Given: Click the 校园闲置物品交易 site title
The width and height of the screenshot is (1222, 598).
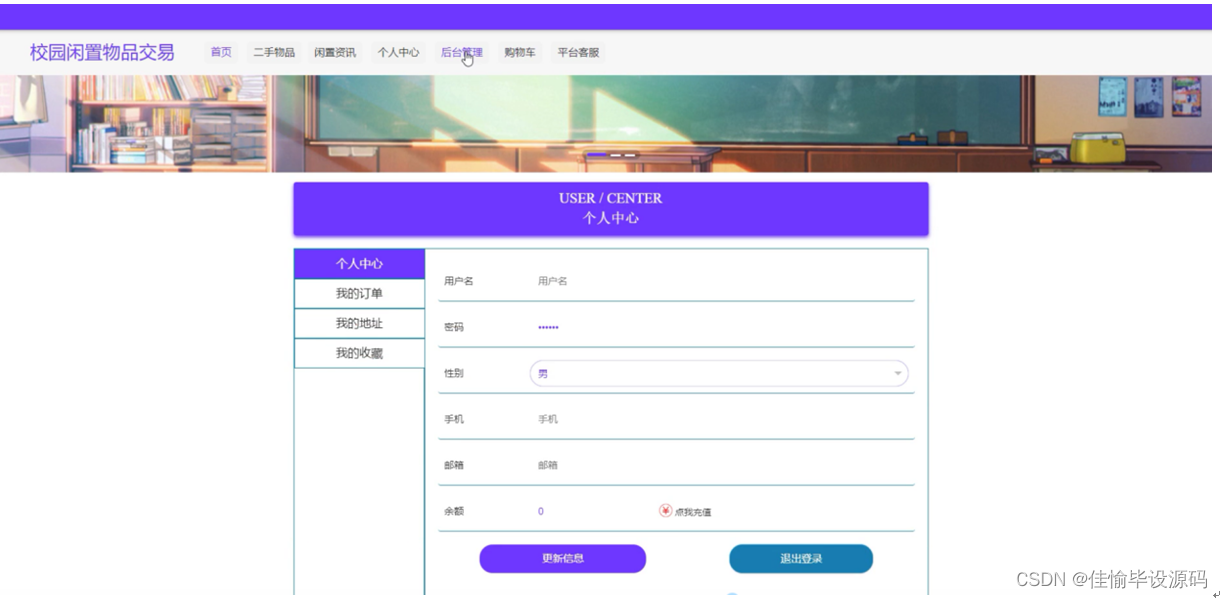Looking at the screenshot, I should point(102,52).
